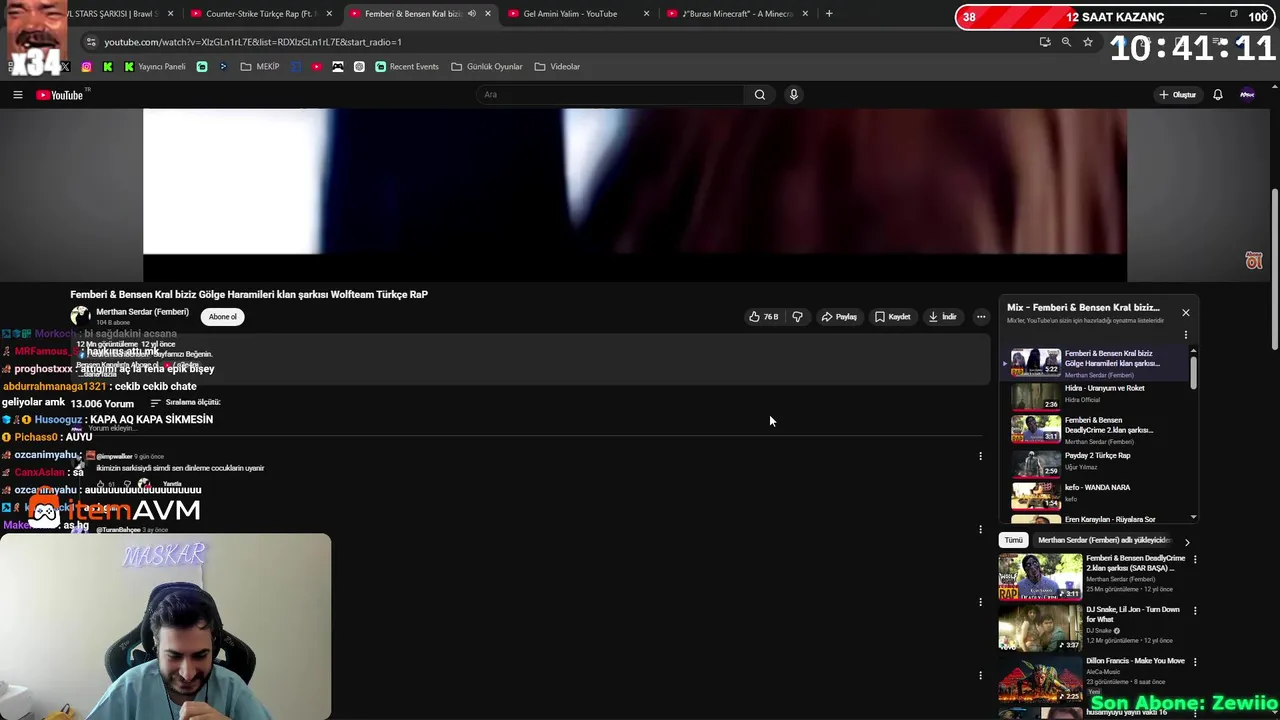Open the account avatar menu
The height and width of the screenshot is (720, 1280).
pyautogui.click(x=1247, y=95)
